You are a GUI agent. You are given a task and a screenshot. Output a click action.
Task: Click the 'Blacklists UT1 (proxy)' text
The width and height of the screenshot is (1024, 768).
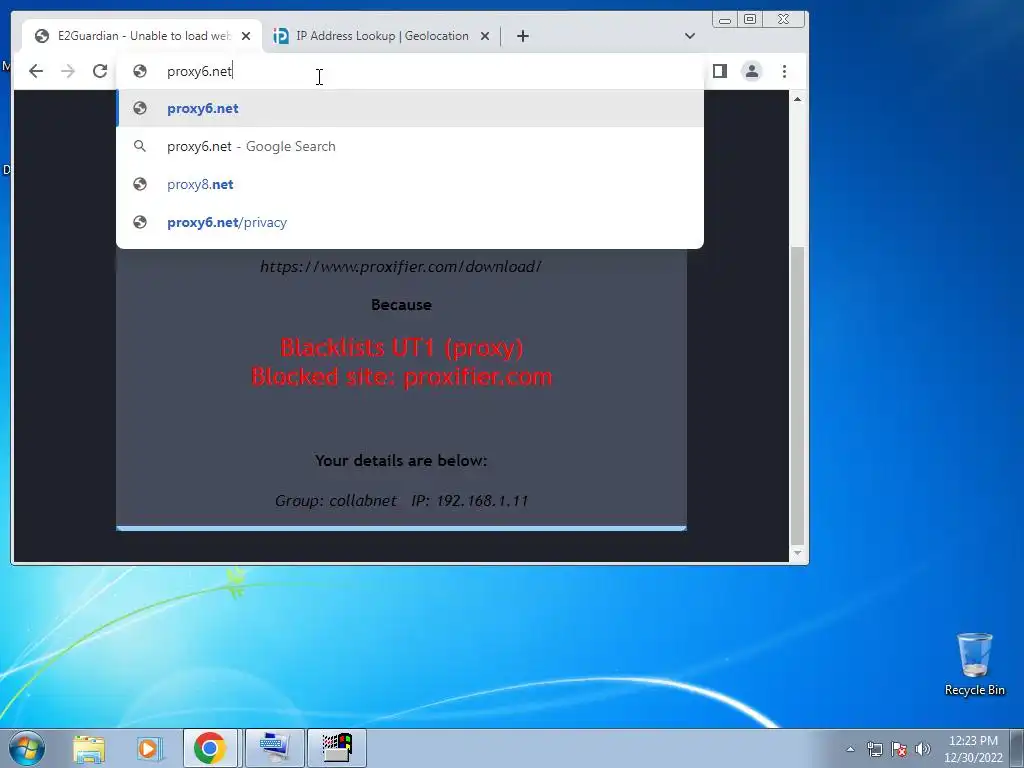(402, 347)
